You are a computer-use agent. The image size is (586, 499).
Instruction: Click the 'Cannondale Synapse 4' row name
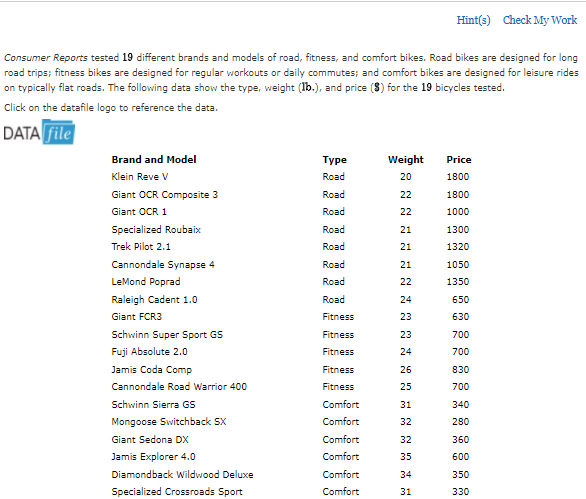coord(163,265)
